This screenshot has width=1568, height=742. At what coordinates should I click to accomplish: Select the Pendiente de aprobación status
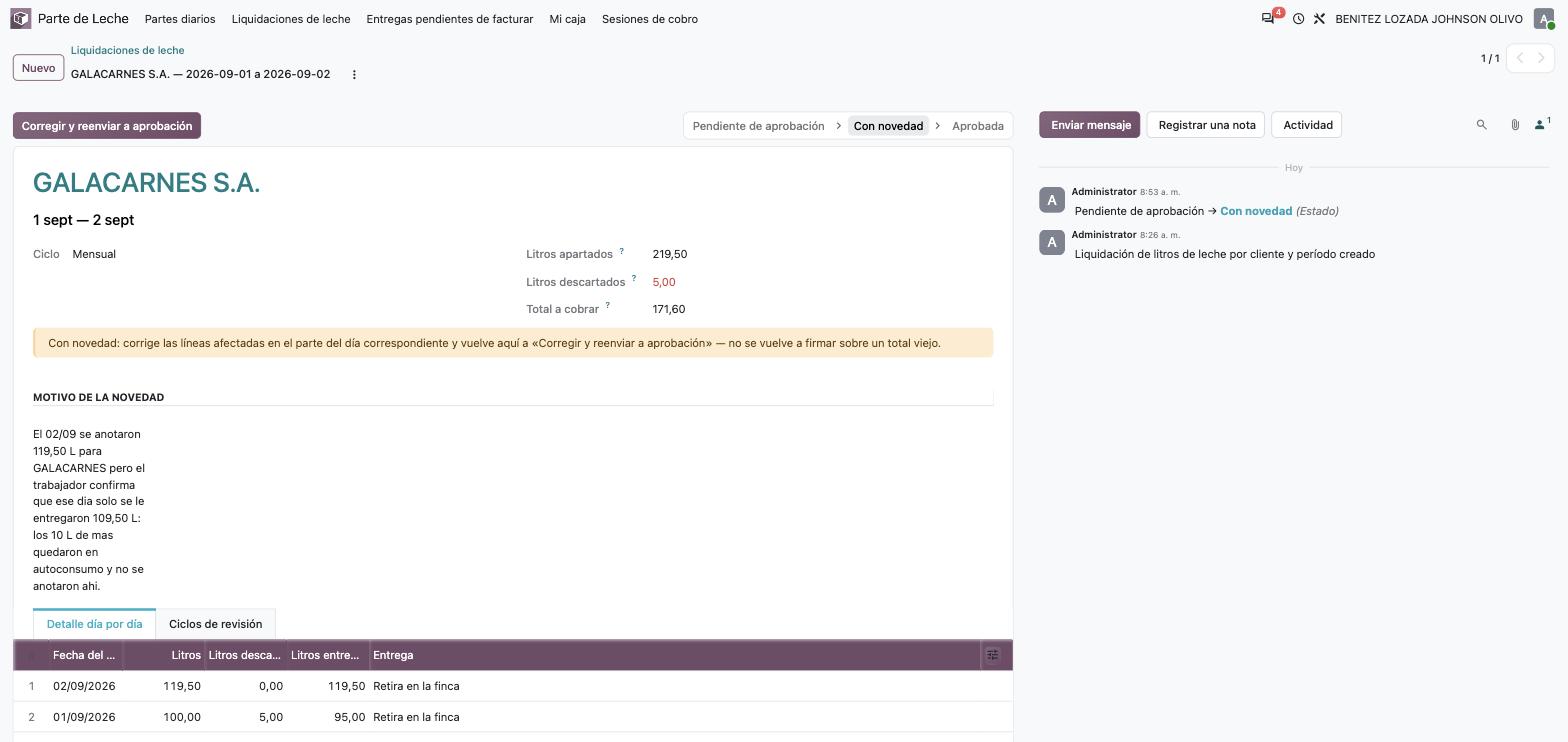click(758, 126)
